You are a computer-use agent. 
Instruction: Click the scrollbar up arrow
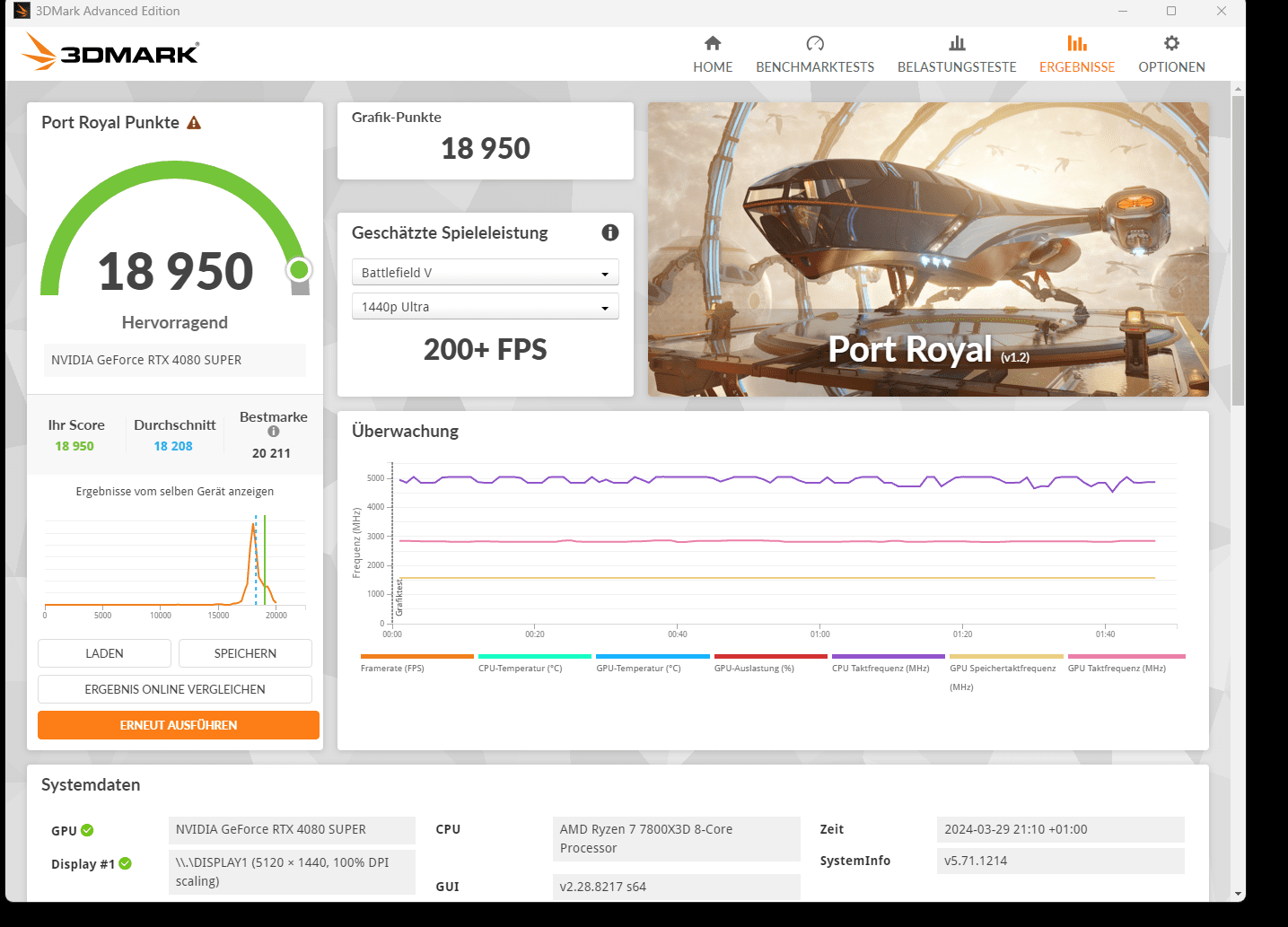pos(1239,89)
